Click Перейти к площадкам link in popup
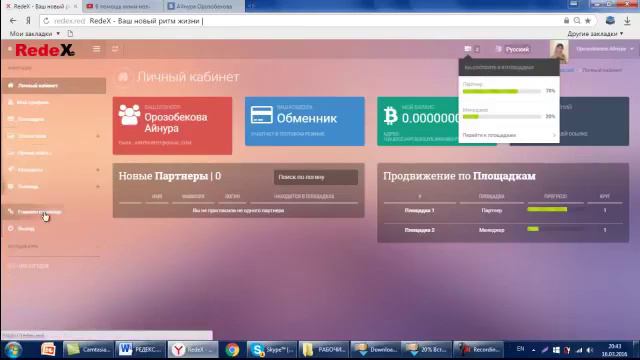 (489, 135)
